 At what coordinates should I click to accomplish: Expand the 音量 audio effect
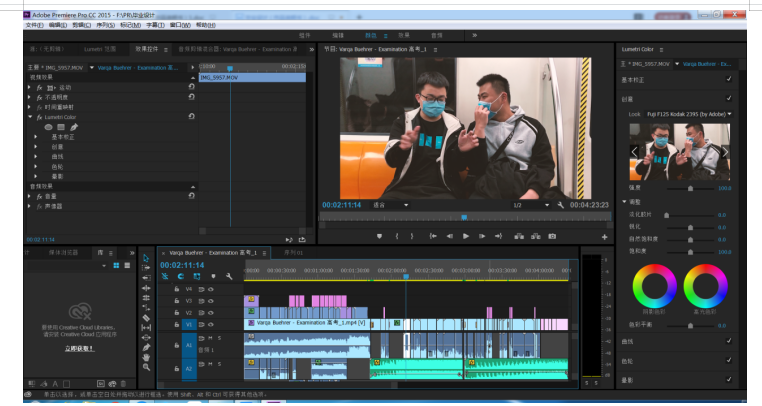[x=30, y=196]
